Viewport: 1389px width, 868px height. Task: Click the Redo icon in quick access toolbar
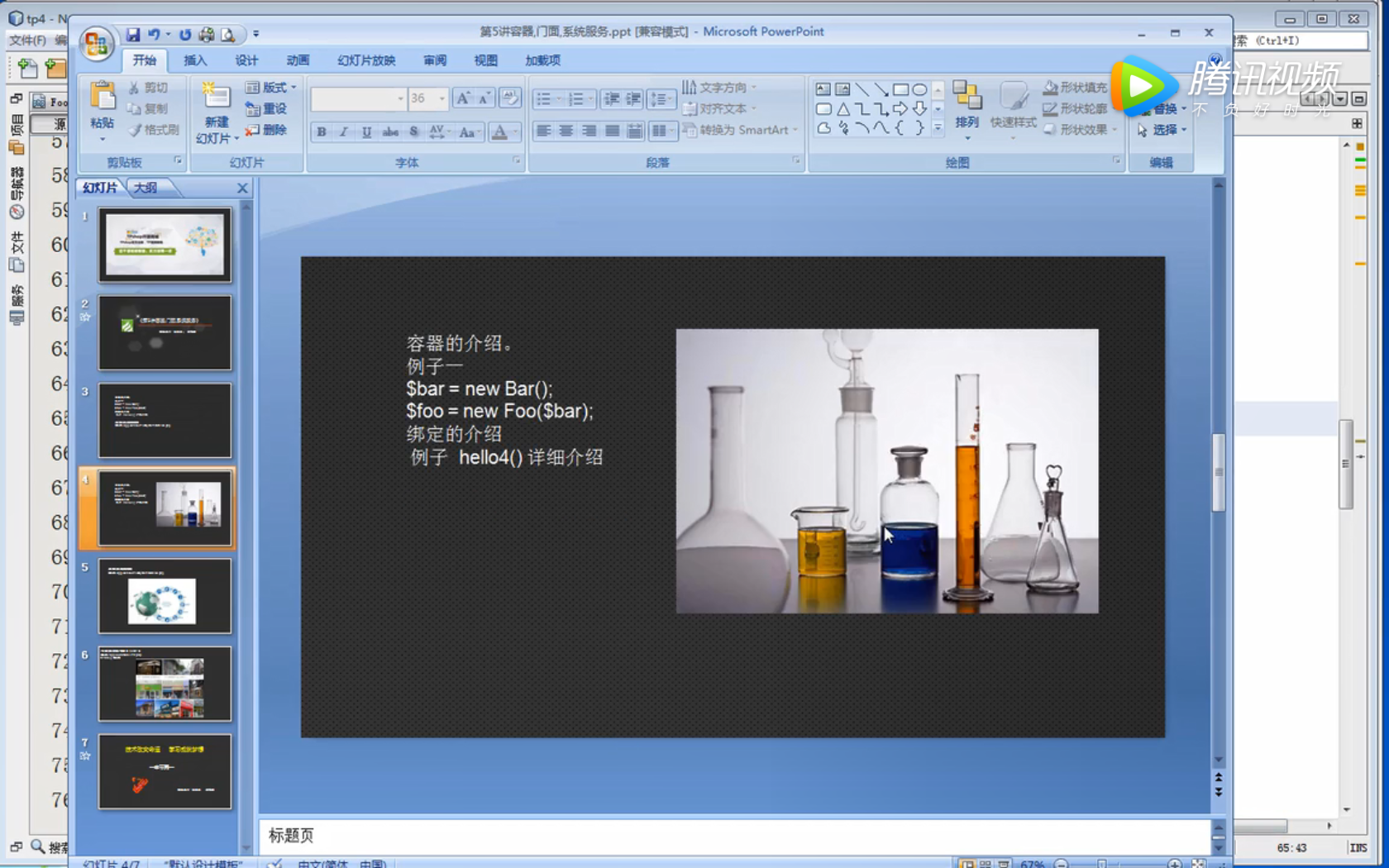click(185, 34)
